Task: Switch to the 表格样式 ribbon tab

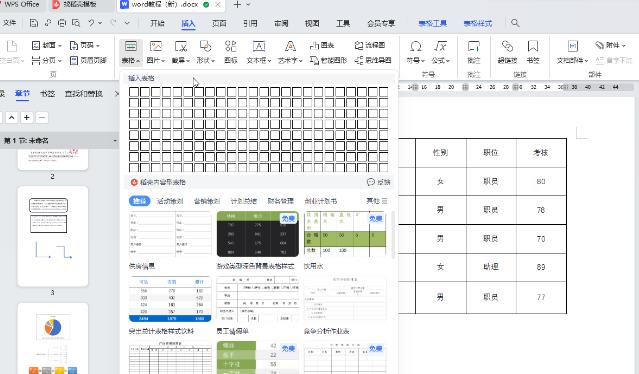Action: click(478, 23)
